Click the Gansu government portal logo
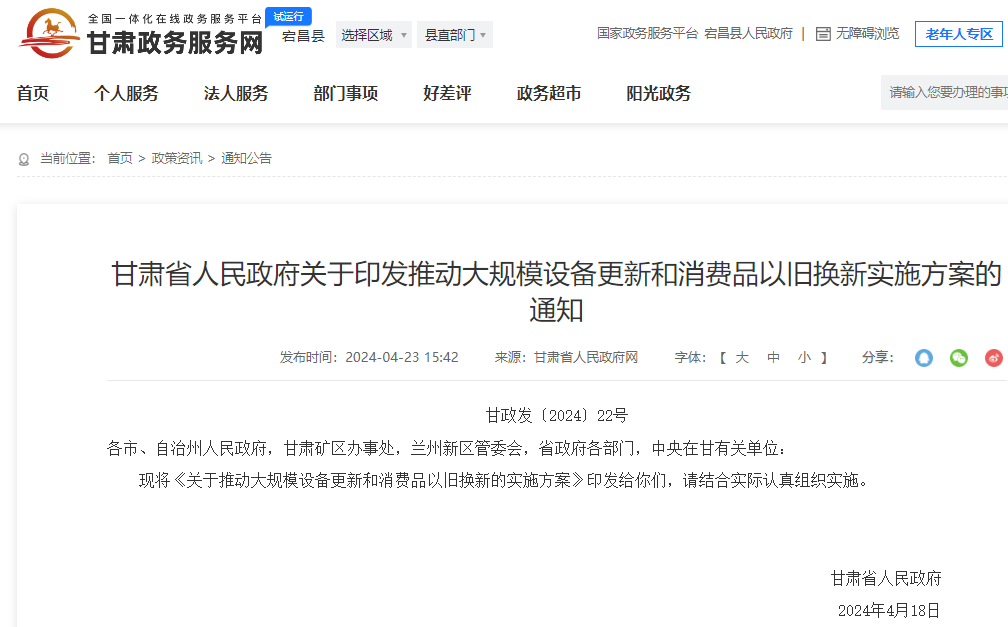Viewport: 1008px width, 627px height. [x=140, y=35]
